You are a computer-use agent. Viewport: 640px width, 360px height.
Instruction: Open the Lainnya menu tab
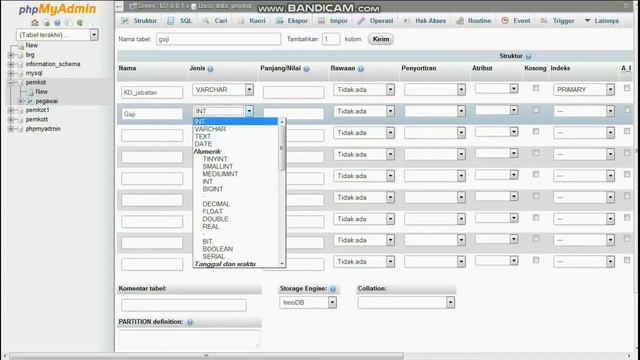tap(601, 21)
